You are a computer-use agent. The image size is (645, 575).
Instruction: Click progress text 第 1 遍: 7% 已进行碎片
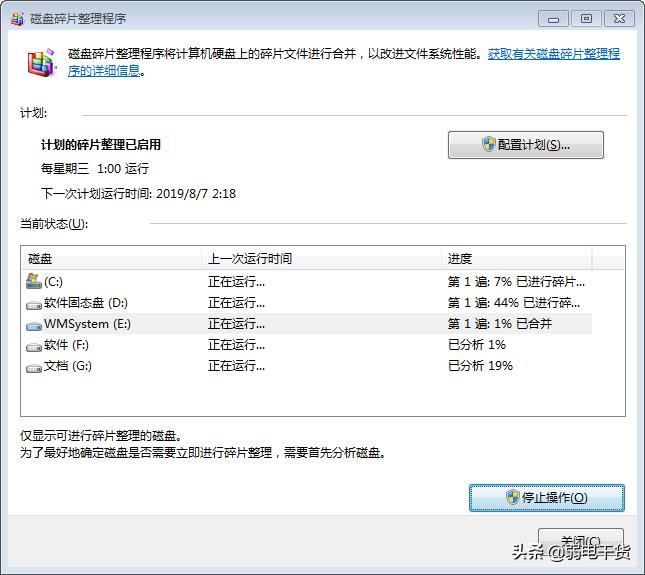[x=516, y=282]
